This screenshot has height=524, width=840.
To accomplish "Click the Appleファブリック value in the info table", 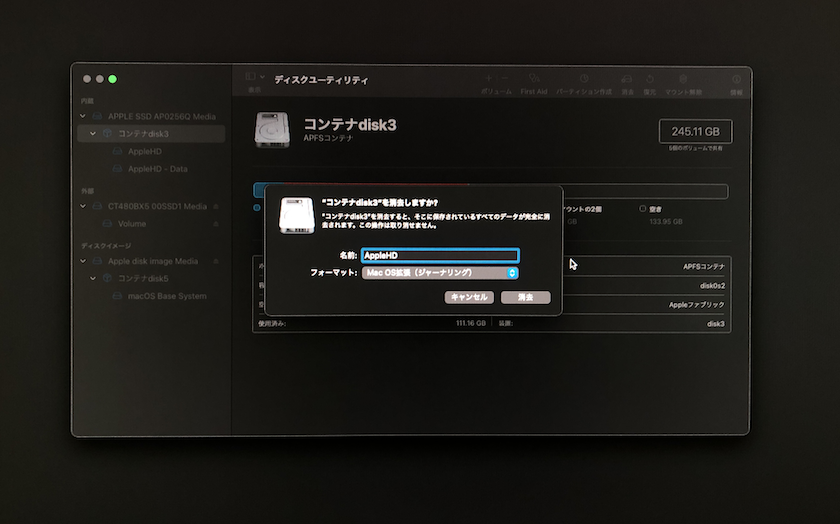I will point(696,304).
